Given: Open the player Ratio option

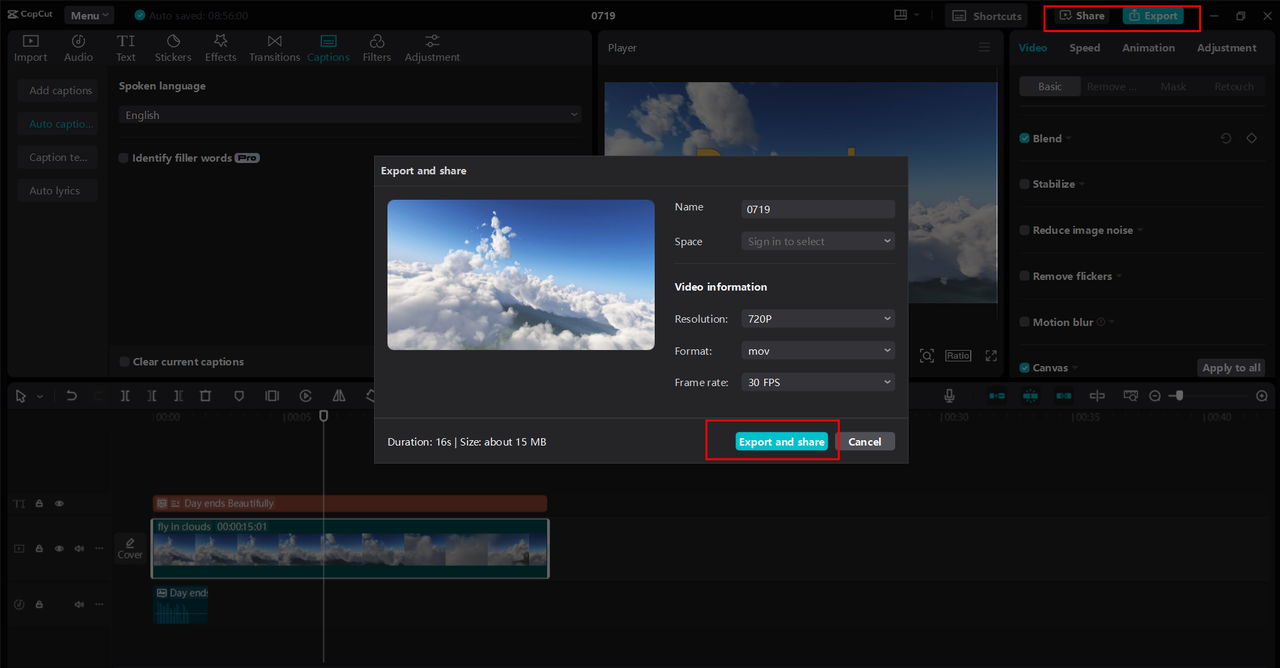Looking at the screenshot, I should pyautogui.click(x=958, y=356).
